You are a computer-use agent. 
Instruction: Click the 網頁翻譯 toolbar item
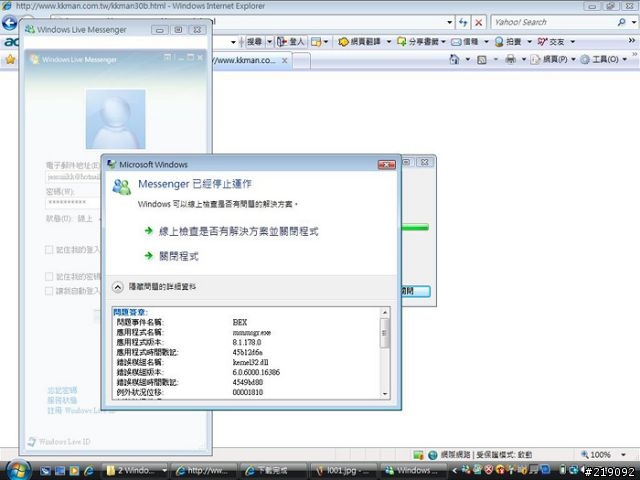(360, 42)
